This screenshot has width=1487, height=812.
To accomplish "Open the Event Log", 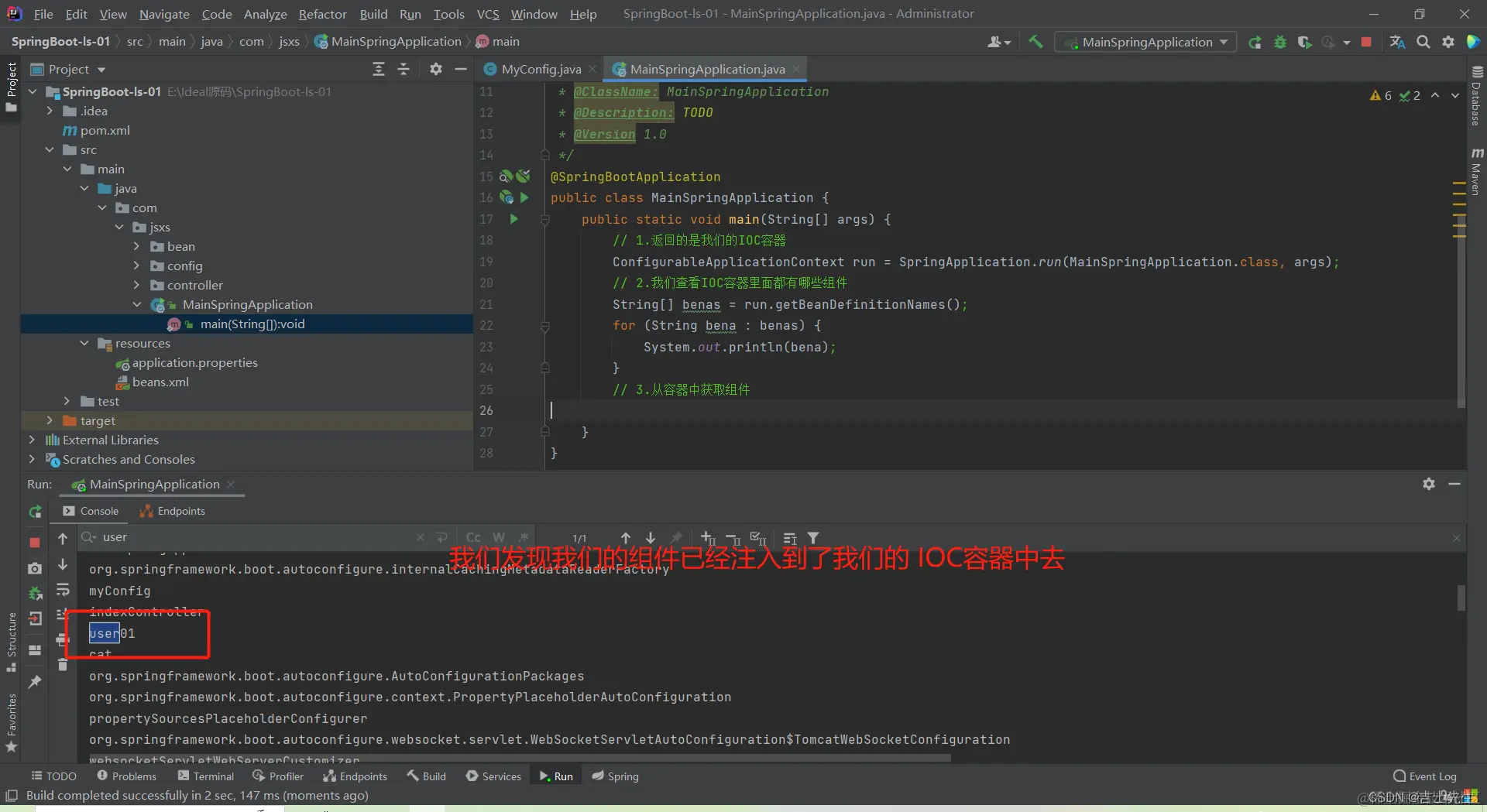I will [x=1425, y=776].
